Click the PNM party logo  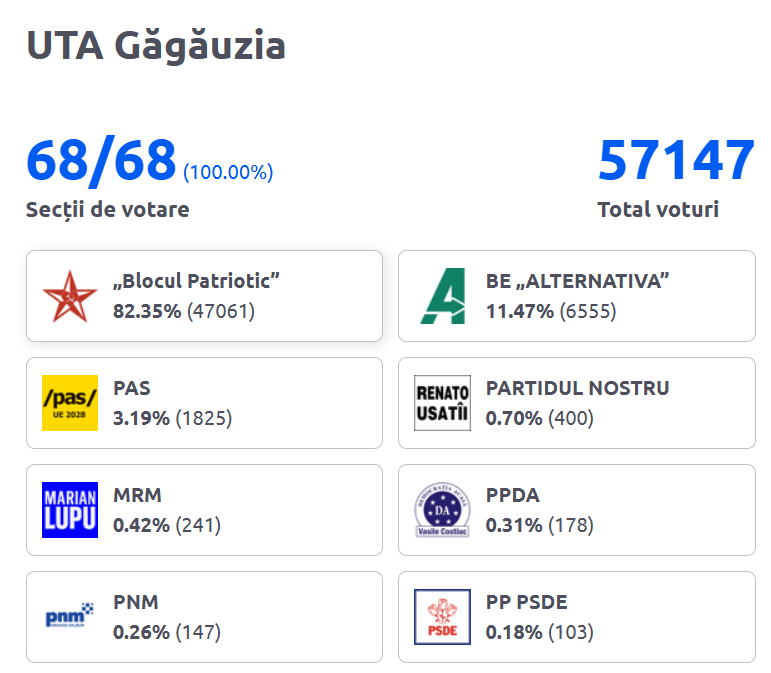click(x=70, y=617)
